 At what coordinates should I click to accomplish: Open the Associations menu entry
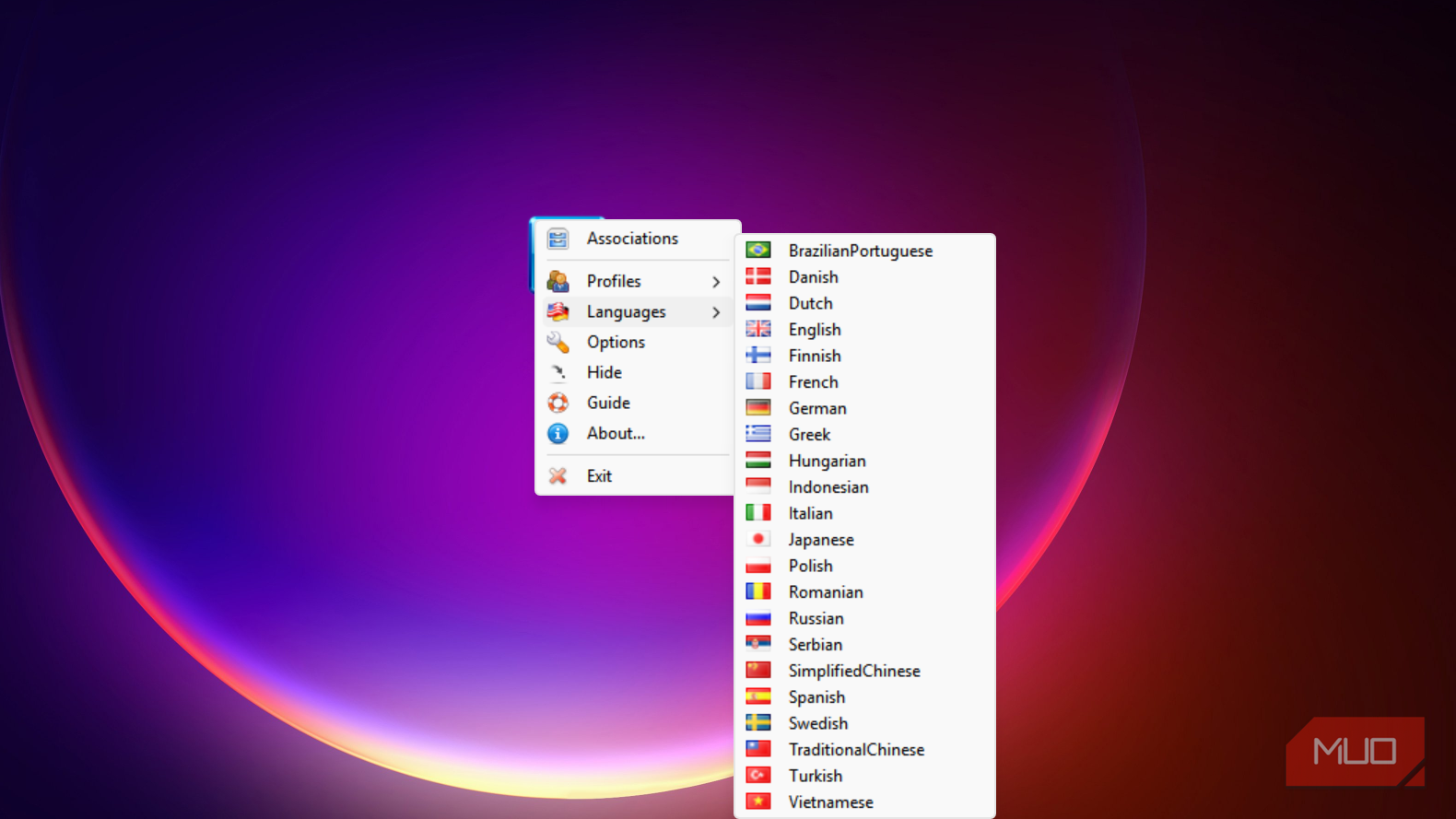638,239
